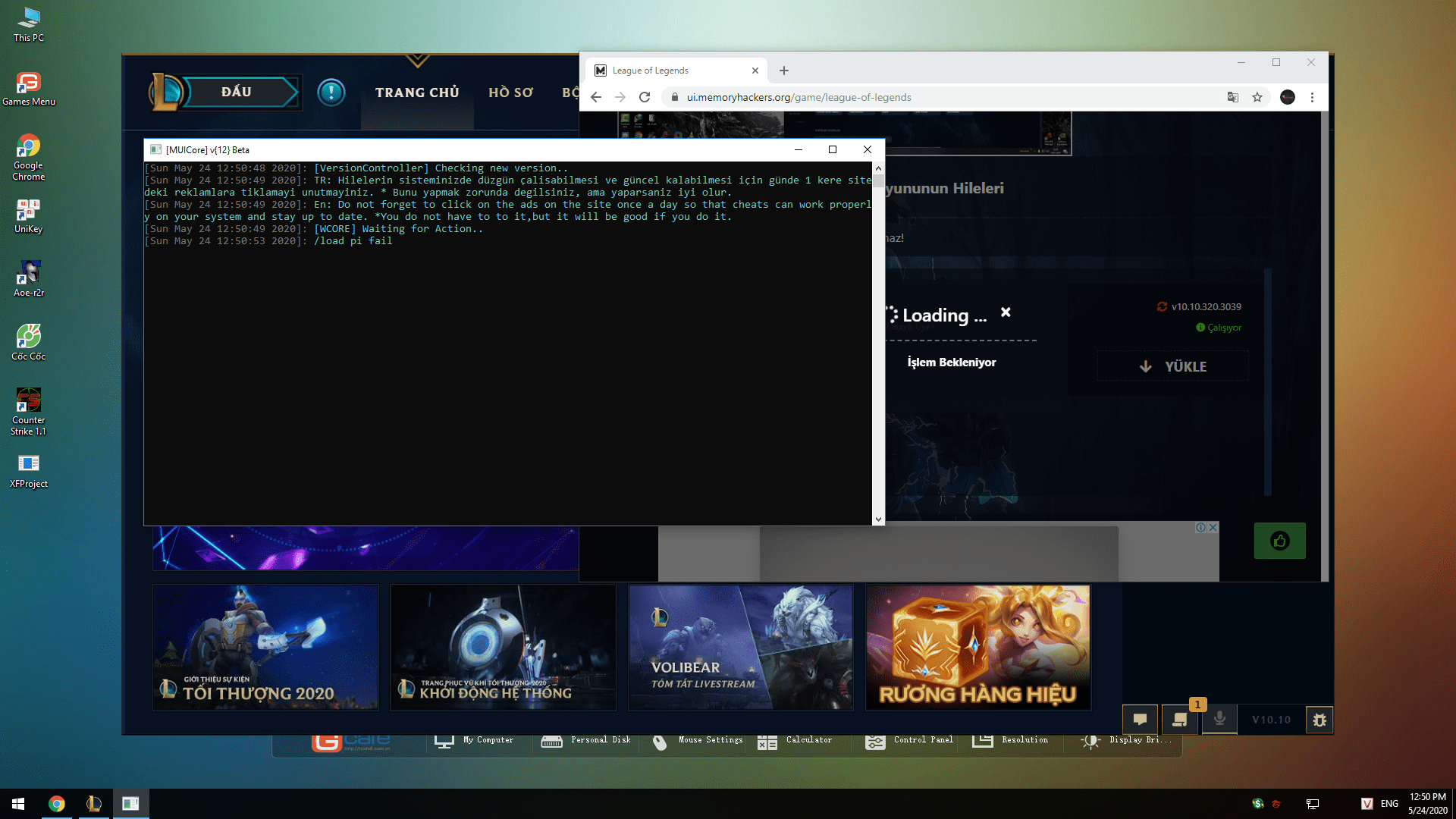Open This PC desktop icon
This screenshot has height=819, width=1456.
29,24
